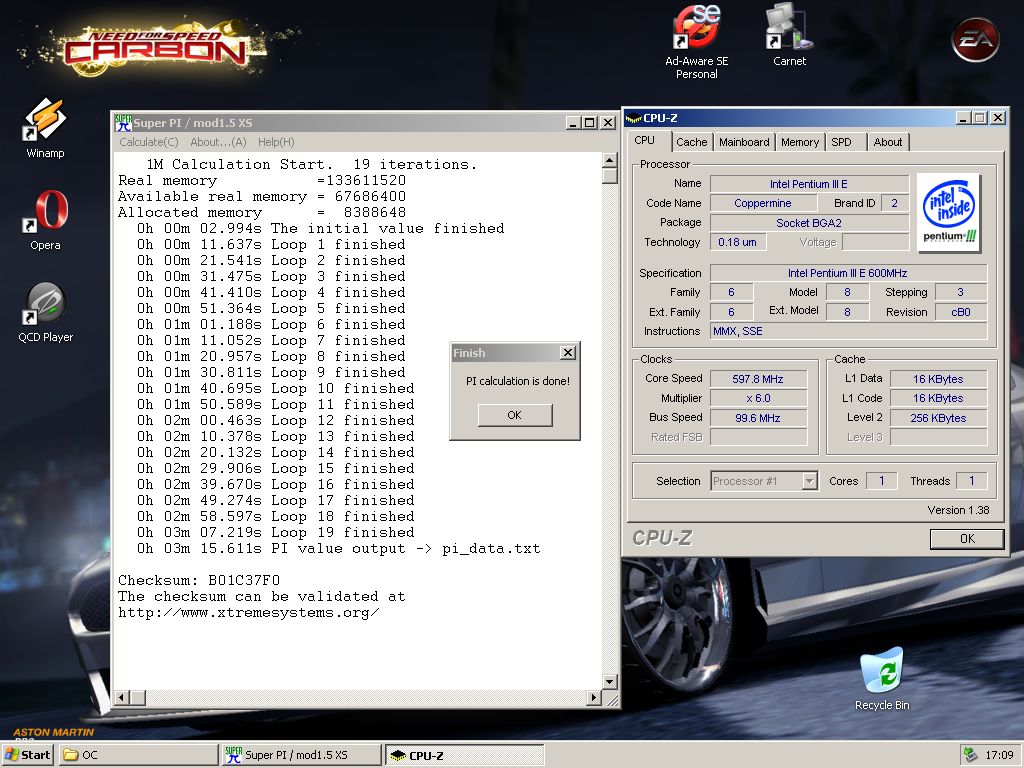The width and height of the screenshot is (1024, 768).
Task: Switch to OC folder in taskbar
Action: (x=139, y=755)
